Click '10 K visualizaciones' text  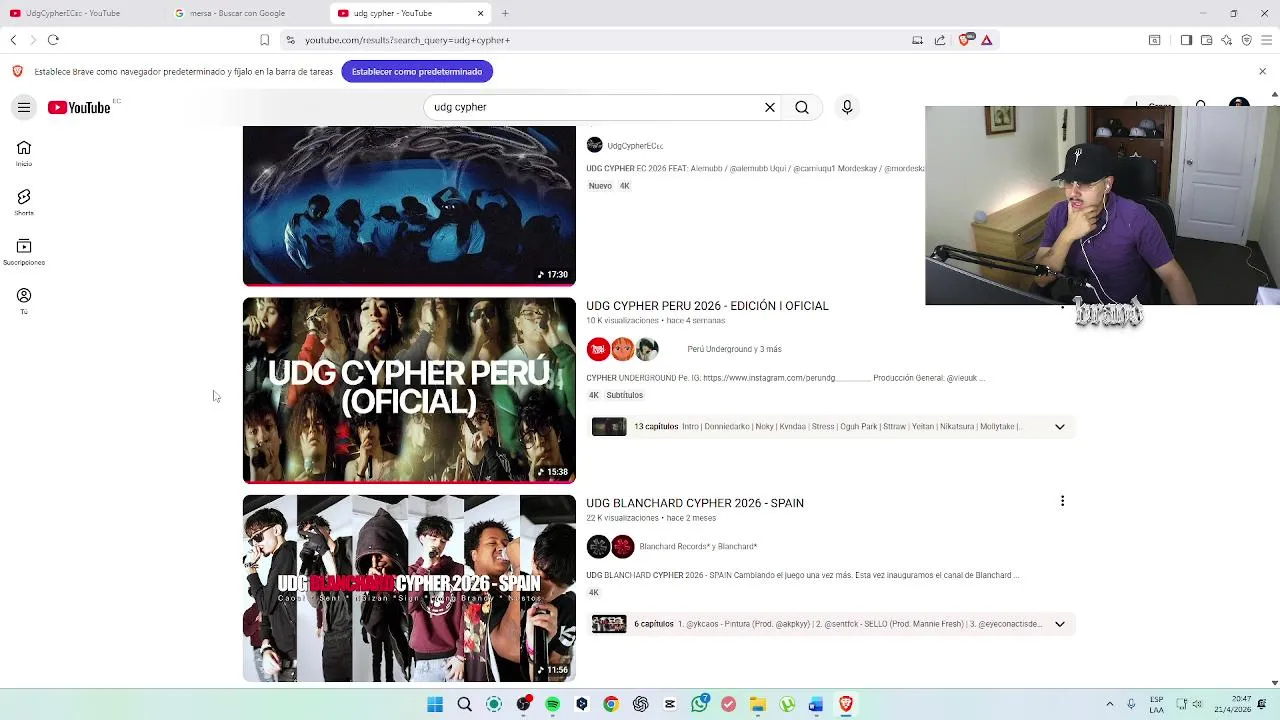point(622,321)
